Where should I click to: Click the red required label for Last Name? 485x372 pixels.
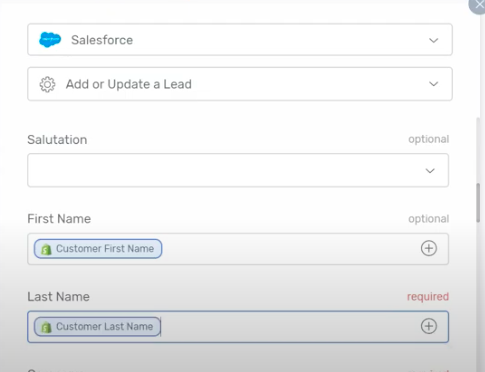[428, 297]
